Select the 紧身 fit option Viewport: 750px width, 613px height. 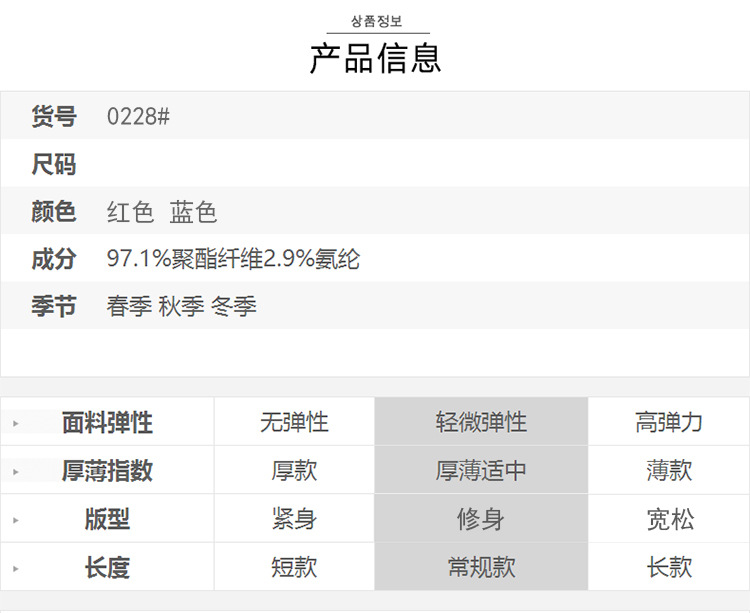point(294,519)
